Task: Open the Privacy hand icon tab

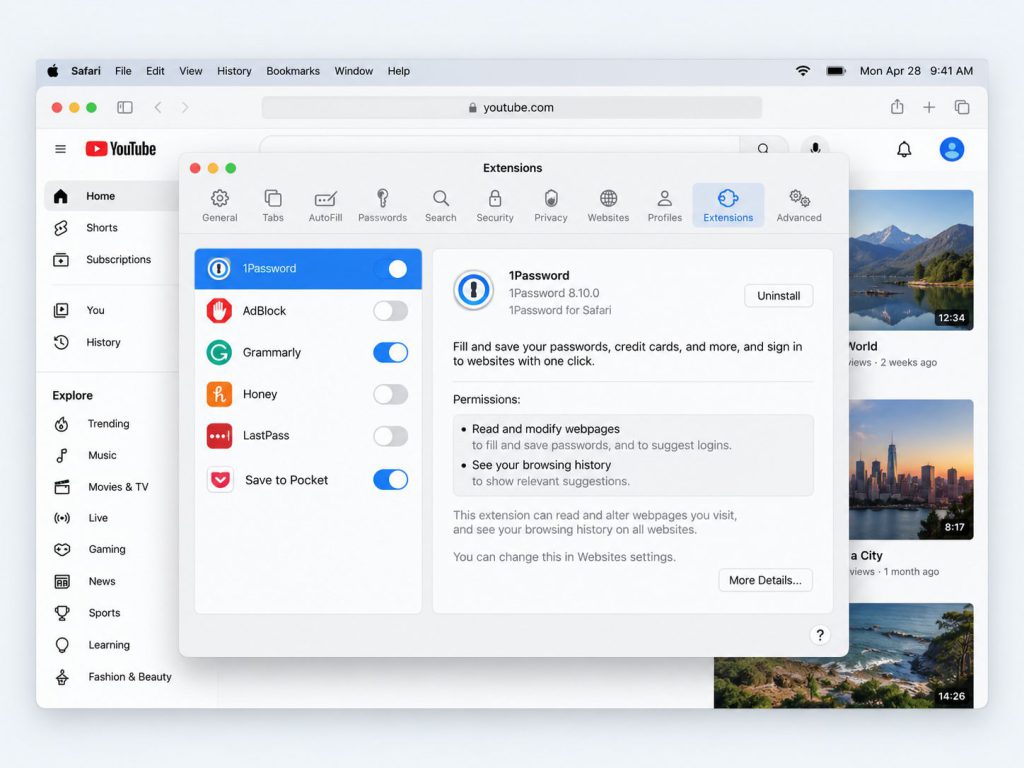Action: (x=551, y=205)
